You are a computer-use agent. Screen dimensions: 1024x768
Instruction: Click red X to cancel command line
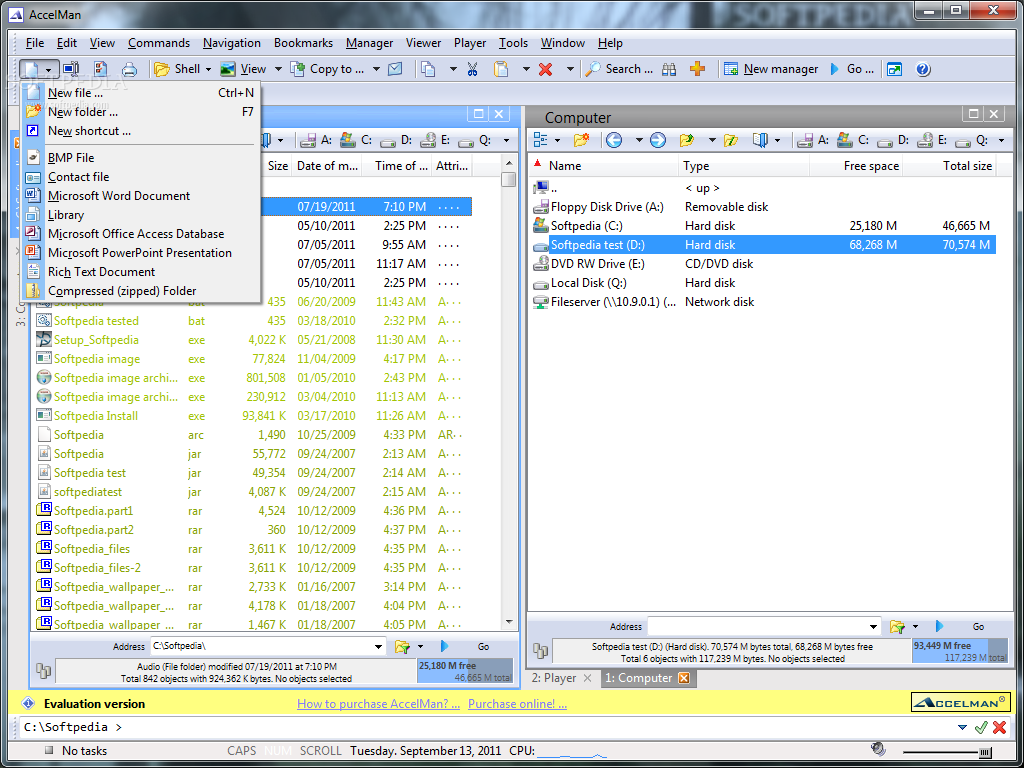pyautogui.click(x=999, y=727)
